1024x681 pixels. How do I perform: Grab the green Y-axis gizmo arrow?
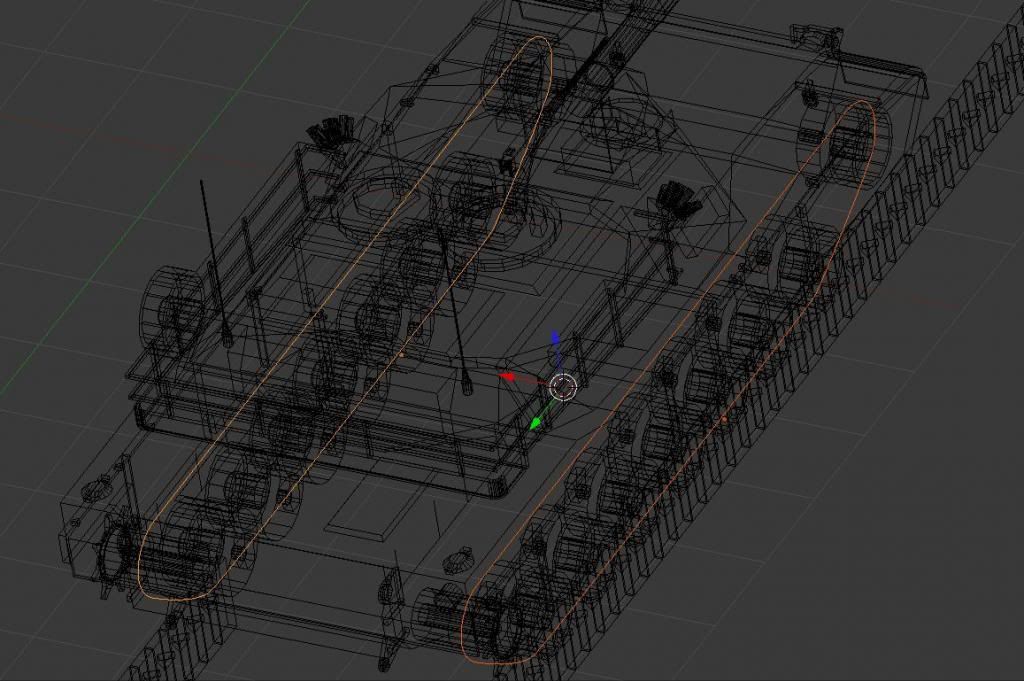tap(537, 423)
